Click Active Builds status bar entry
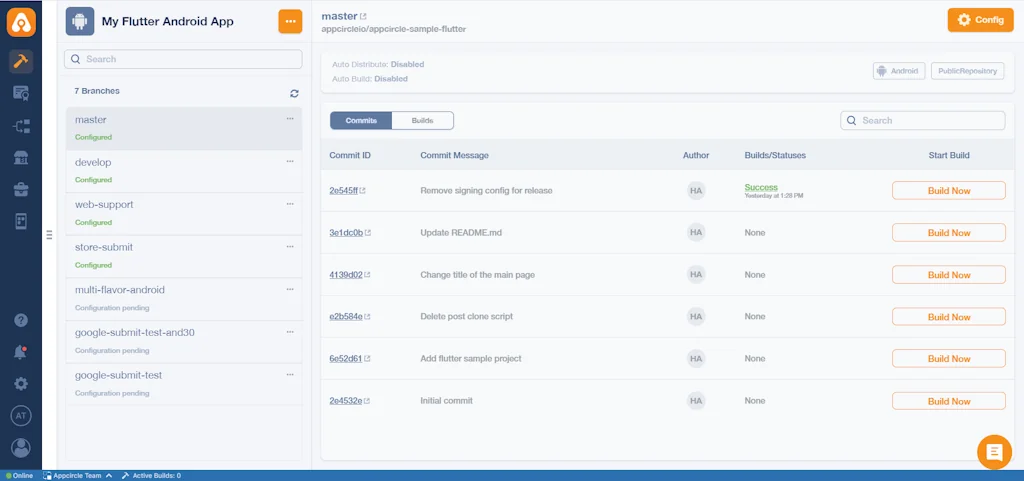 (151, 476)
